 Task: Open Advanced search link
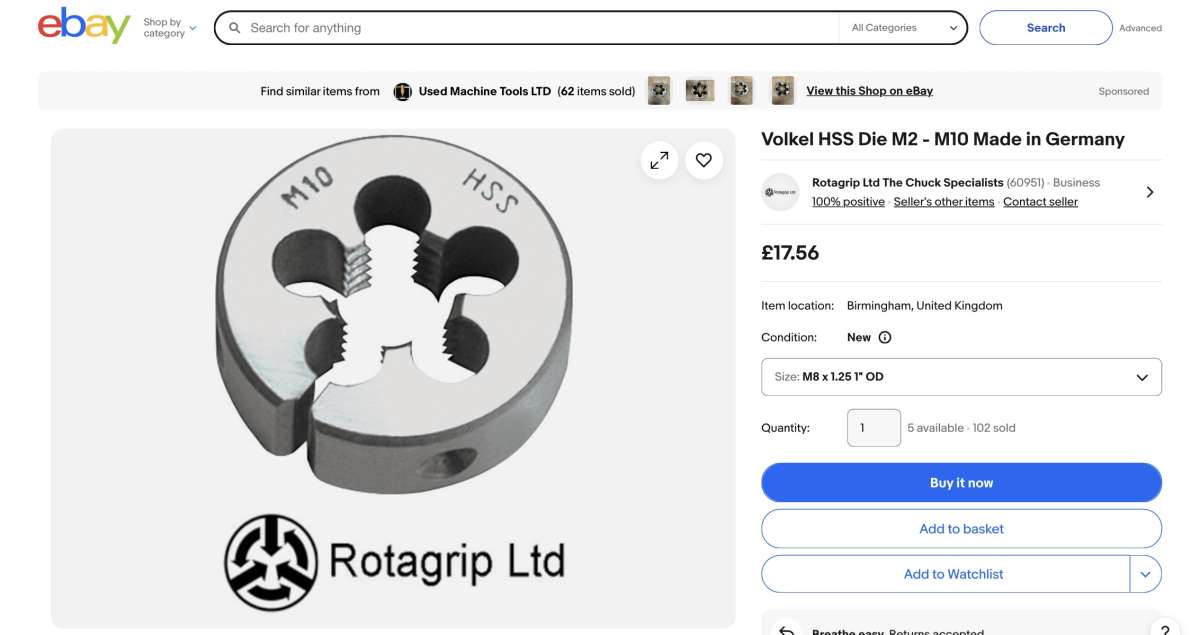point(1140,28)
